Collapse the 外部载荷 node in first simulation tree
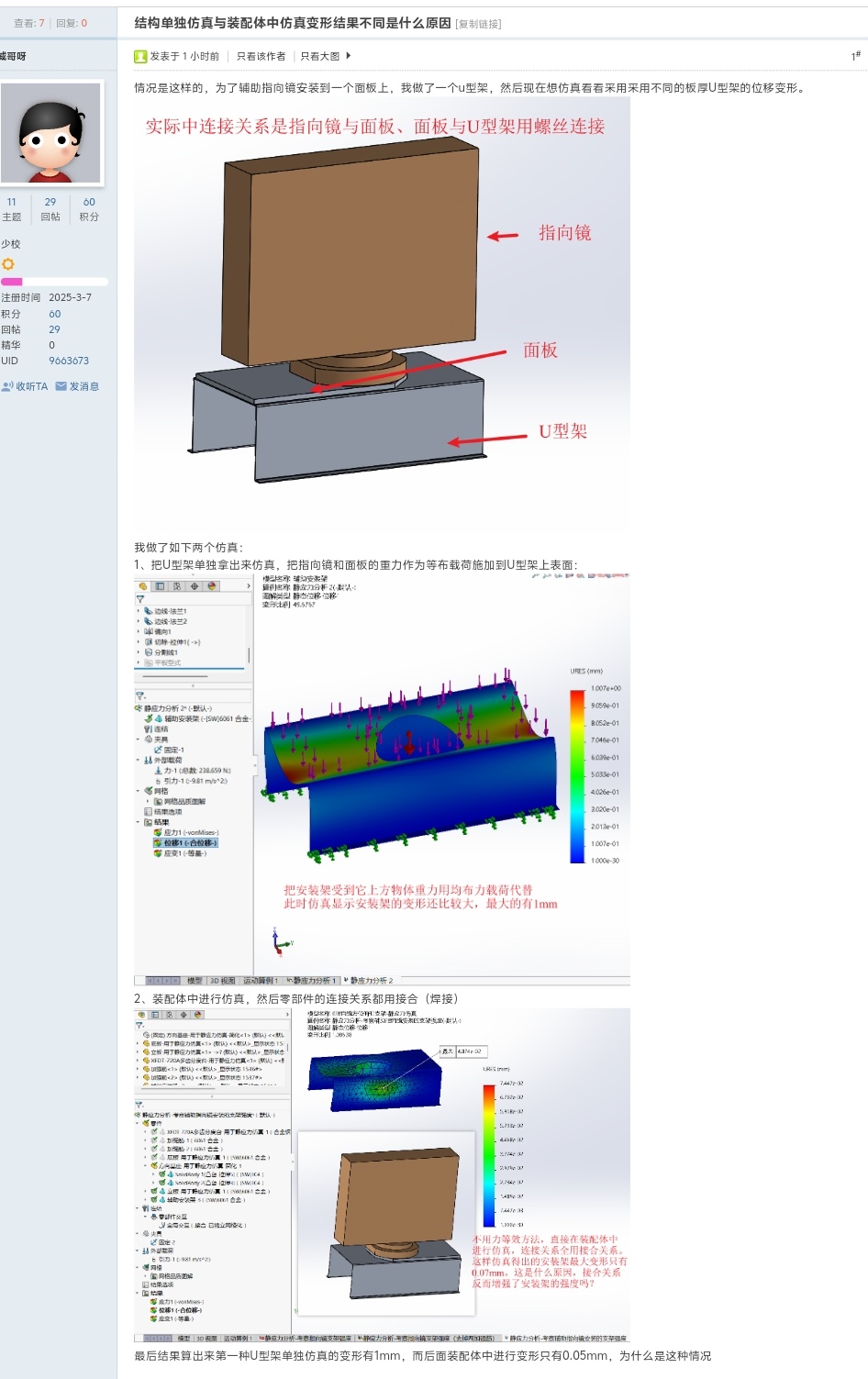 (139, 760)
